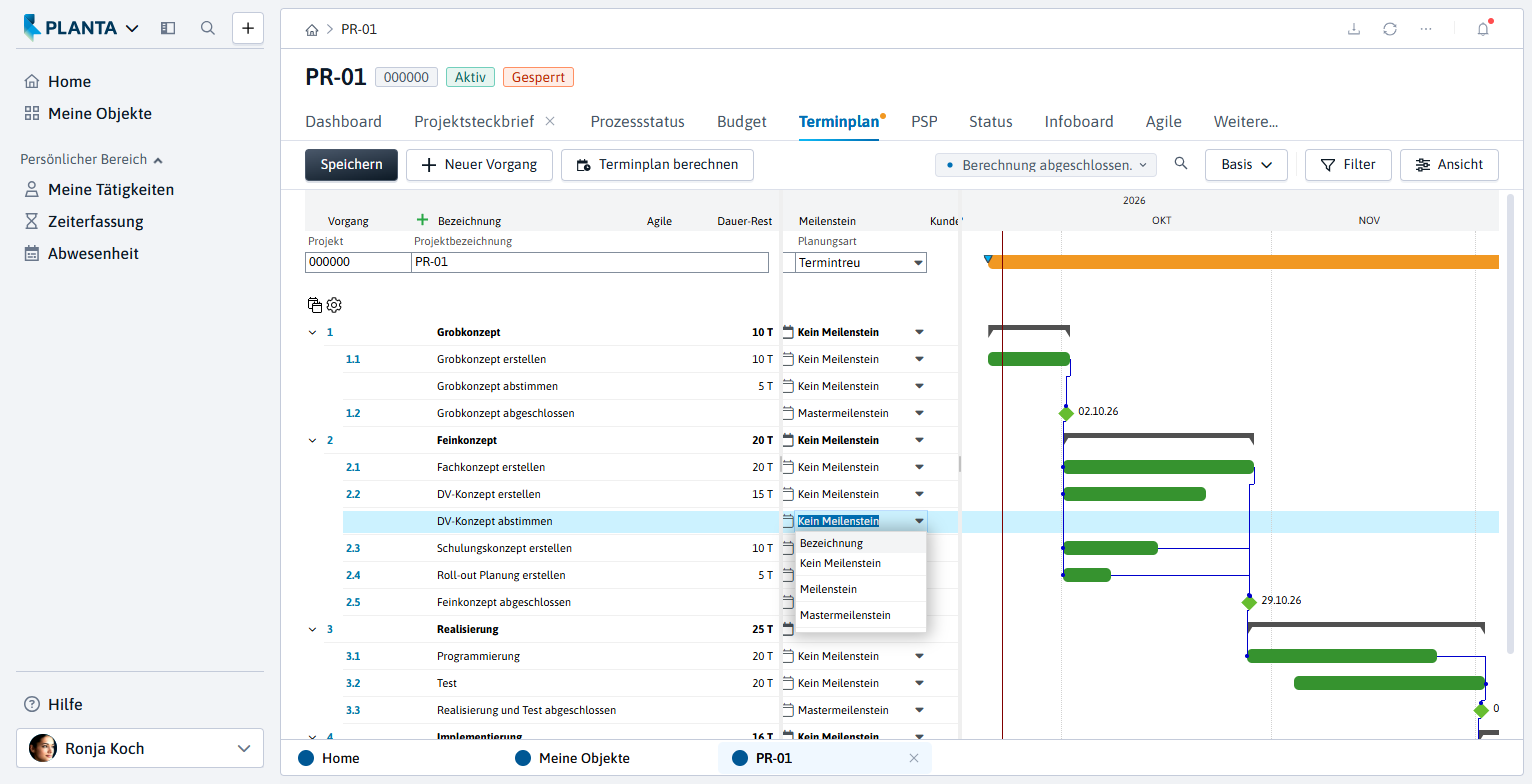
Task: Open Ronja Koch user menu
Action: pos(140,748)
